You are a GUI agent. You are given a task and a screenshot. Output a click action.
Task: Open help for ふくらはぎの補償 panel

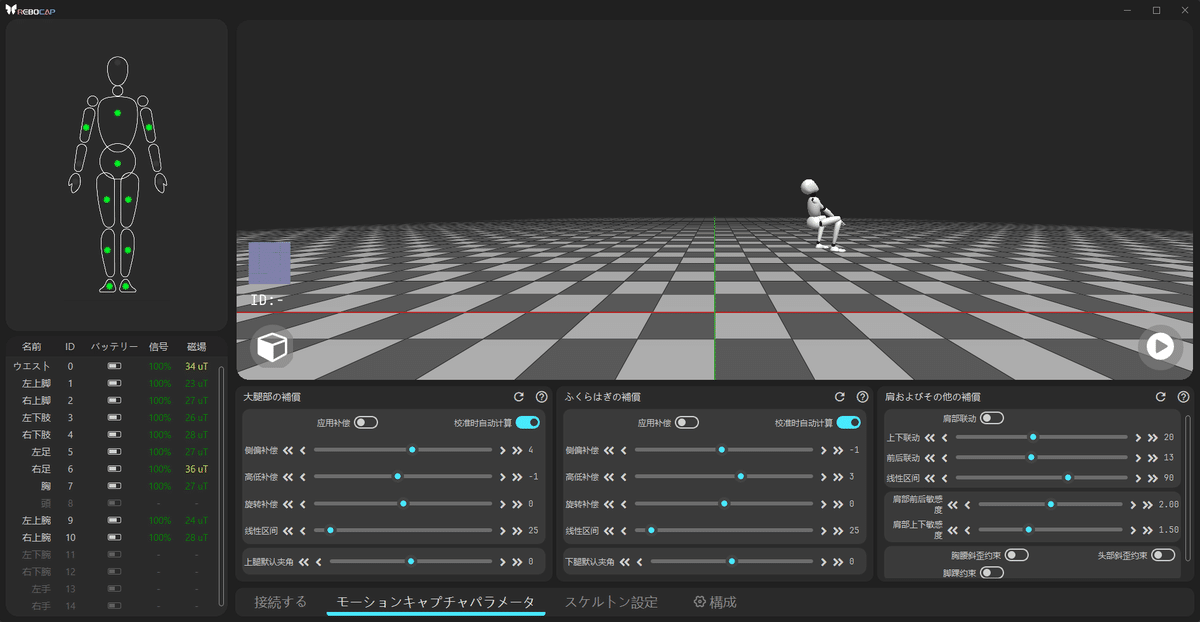pyautogui.click(x=862, y=397)
